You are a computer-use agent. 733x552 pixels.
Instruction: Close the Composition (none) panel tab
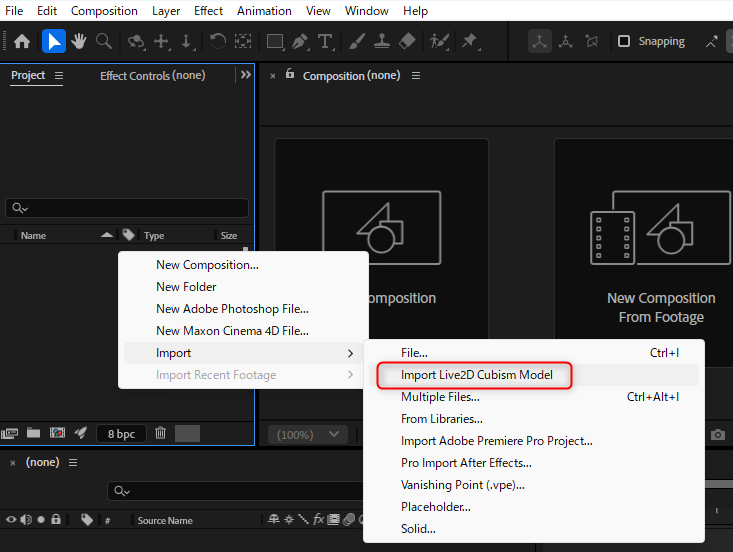pyautogui.click(x=273, y=76)
